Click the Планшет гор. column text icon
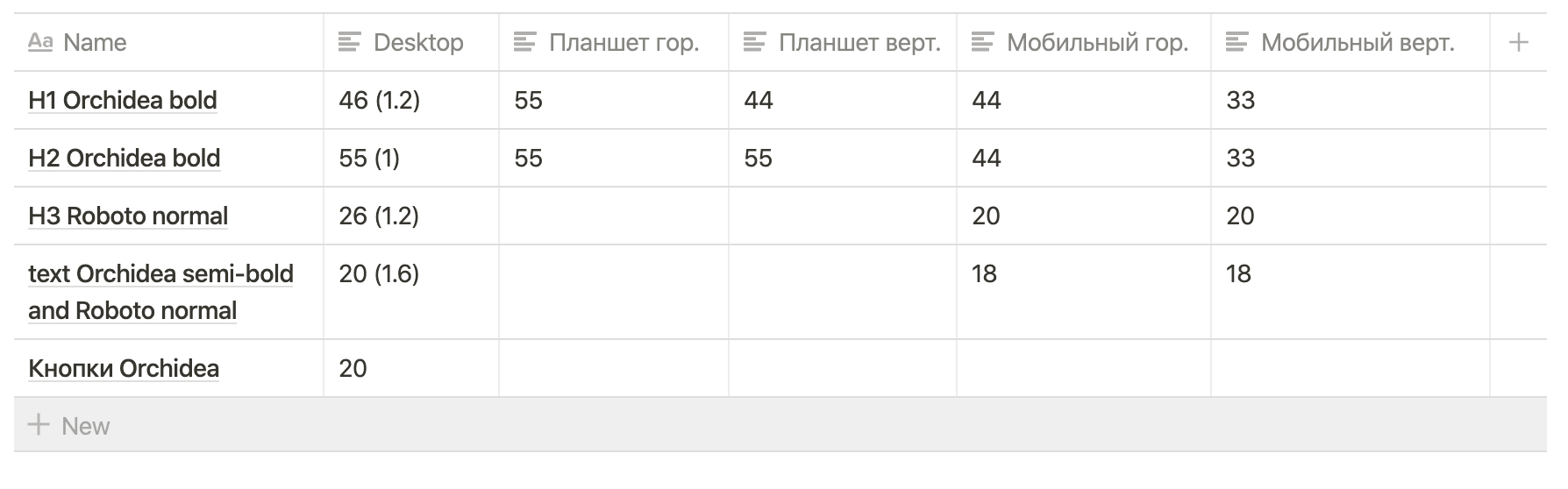 click(x=524, y=42)
